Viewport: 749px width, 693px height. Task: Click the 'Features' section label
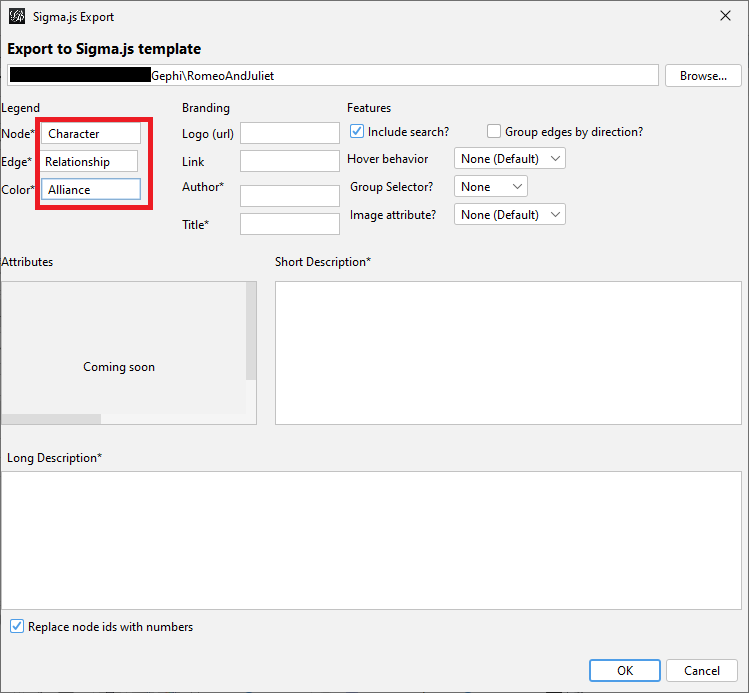click(369, 108)
